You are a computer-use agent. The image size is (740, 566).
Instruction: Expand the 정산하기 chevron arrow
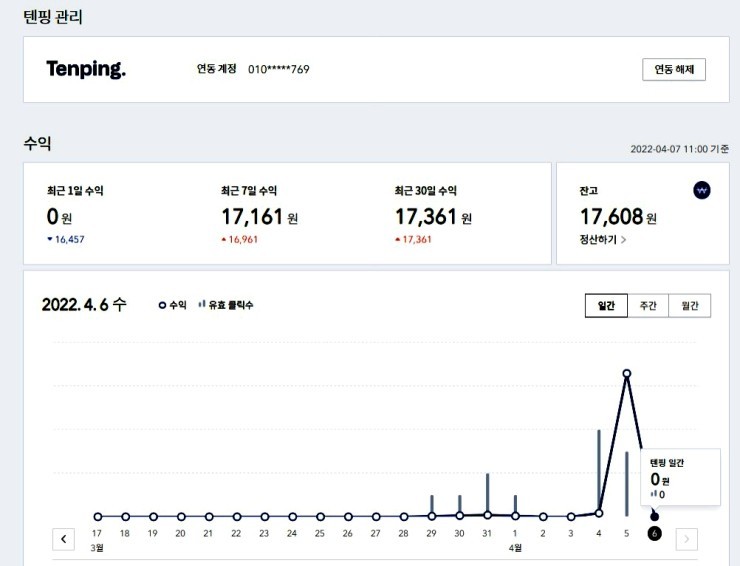[623, 240]
